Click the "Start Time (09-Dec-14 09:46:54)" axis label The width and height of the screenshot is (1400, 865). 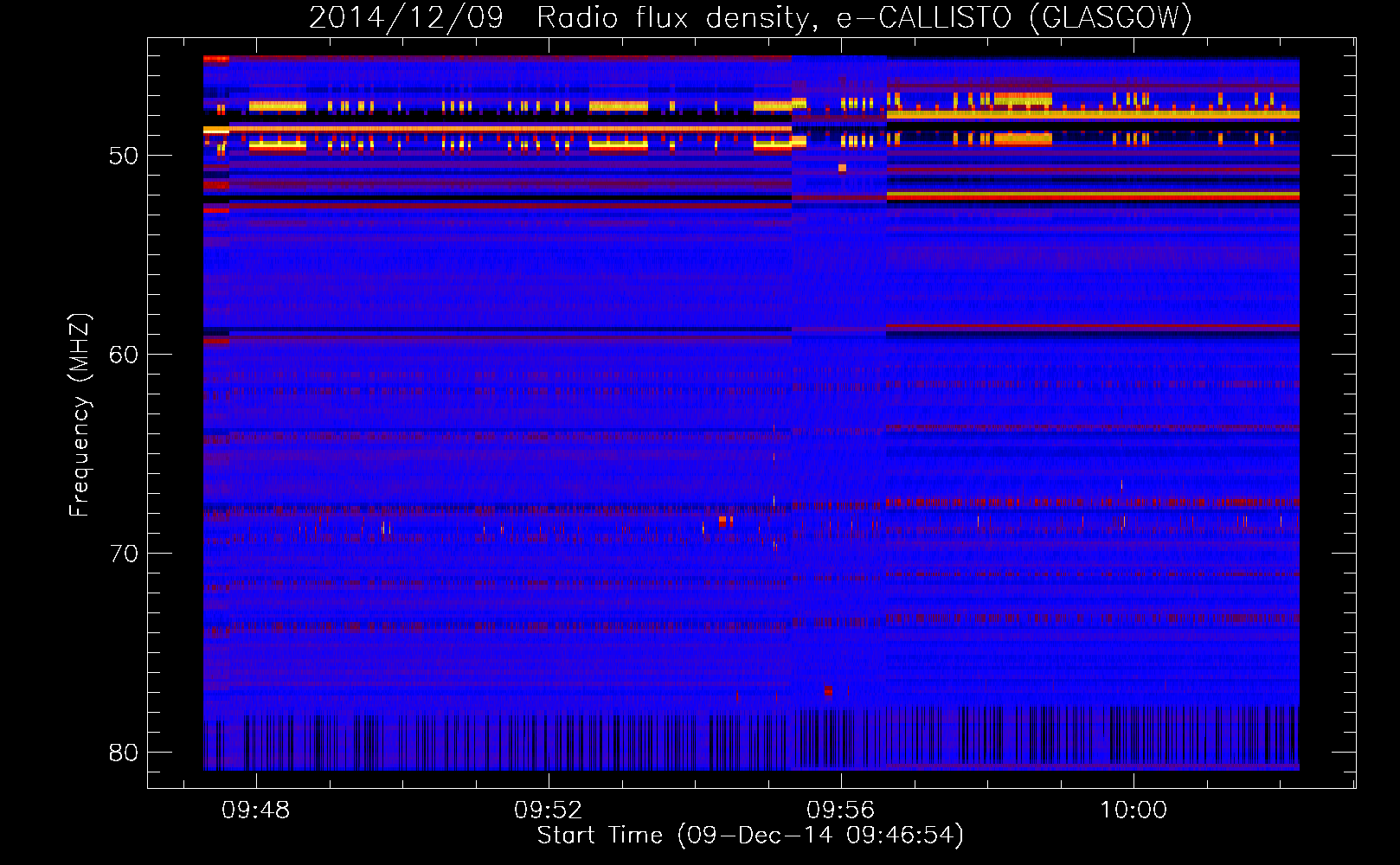pos(750,836)
